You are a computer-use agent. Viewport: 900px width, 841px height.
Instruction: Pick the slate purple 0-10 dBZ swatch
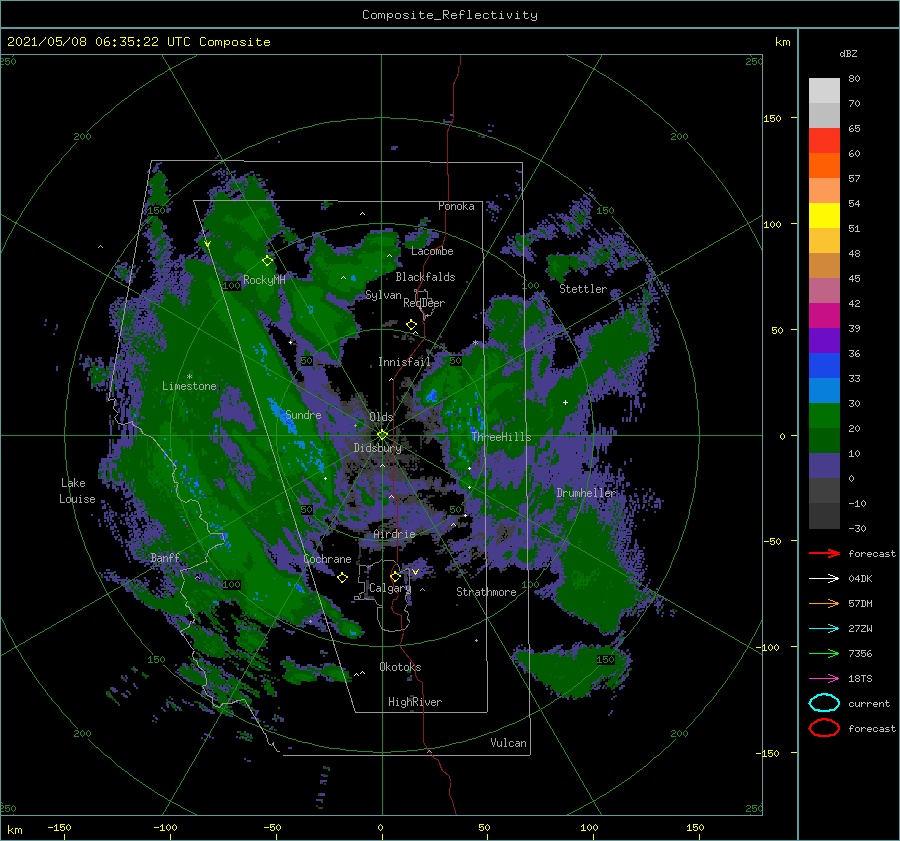824,466
